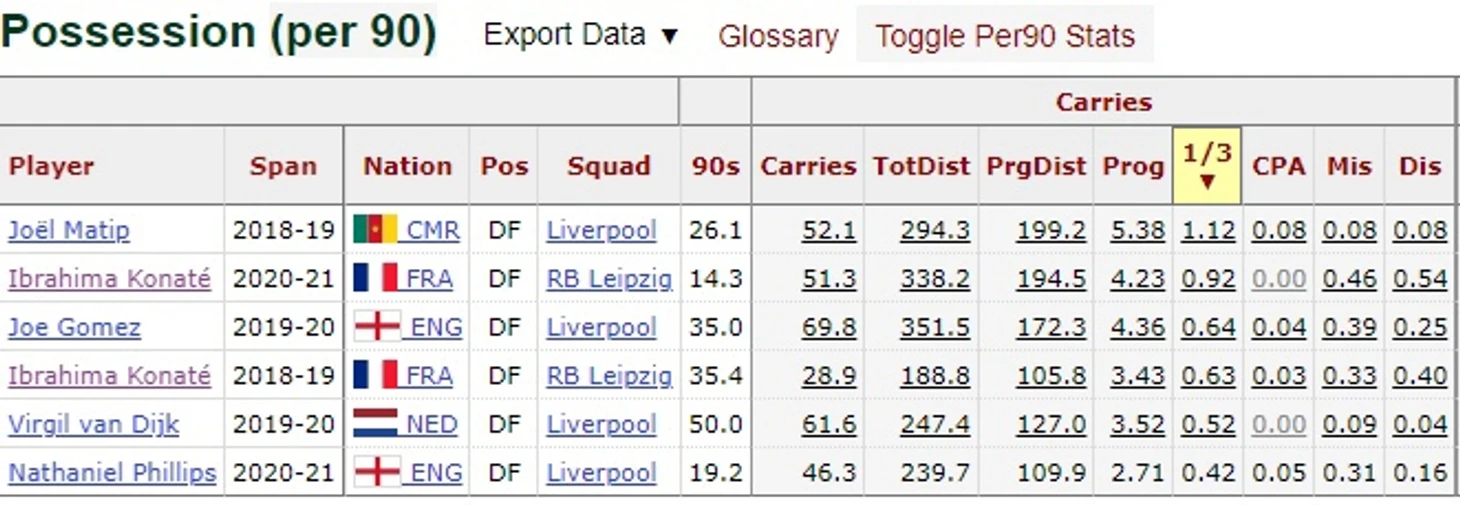Click the England flag for Nathaniel Phillips
Viewport: 1460px width, 505px height.
point(377,471)
